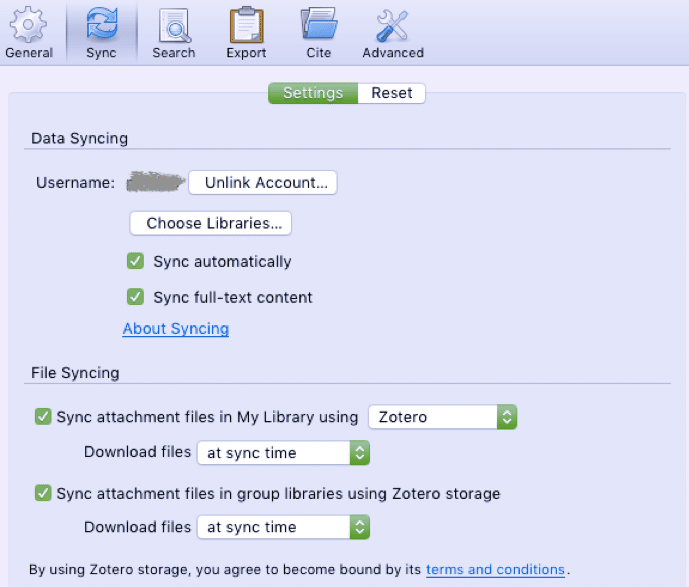
Task: Uncheck Sync full-text content
Action: point(136,297)
